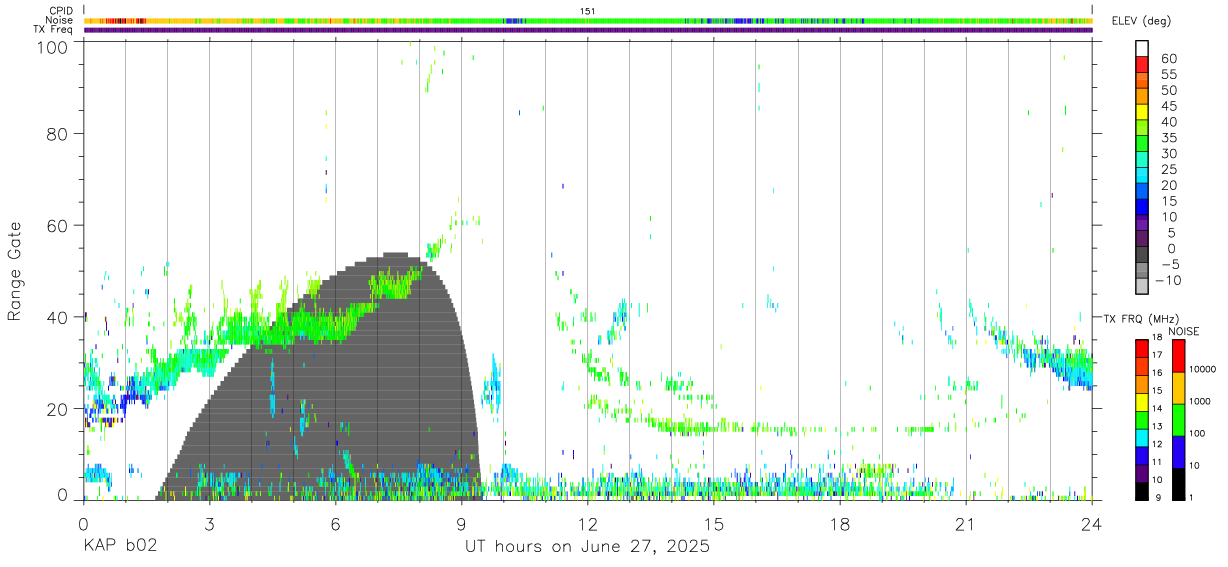
Task: Pick the red segment of the ELEV color bar
Action: click(1142, 65)
